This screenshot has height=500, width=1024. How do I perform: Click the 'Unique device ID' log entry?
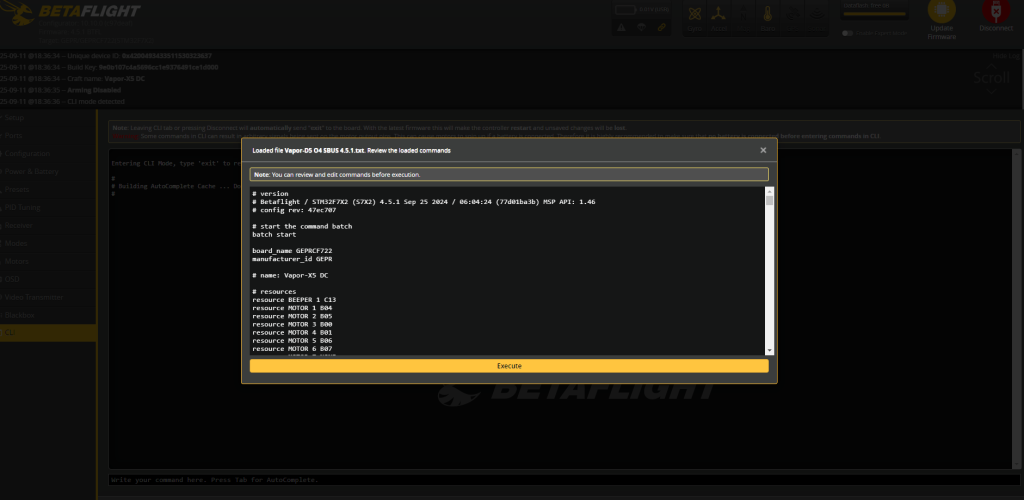point(106,55)
